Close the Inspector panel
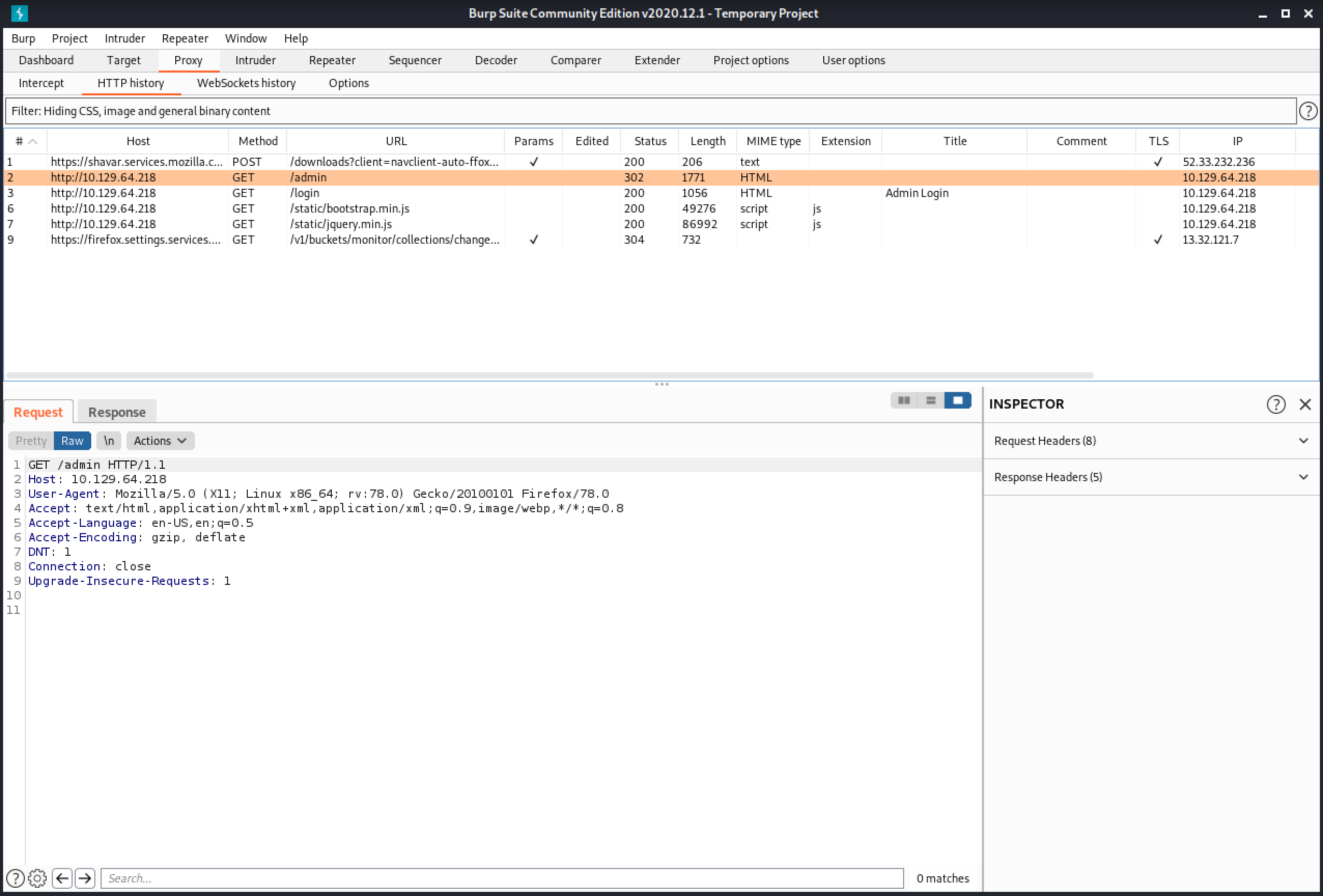The image size is (1323, 896). [1305, 404]
